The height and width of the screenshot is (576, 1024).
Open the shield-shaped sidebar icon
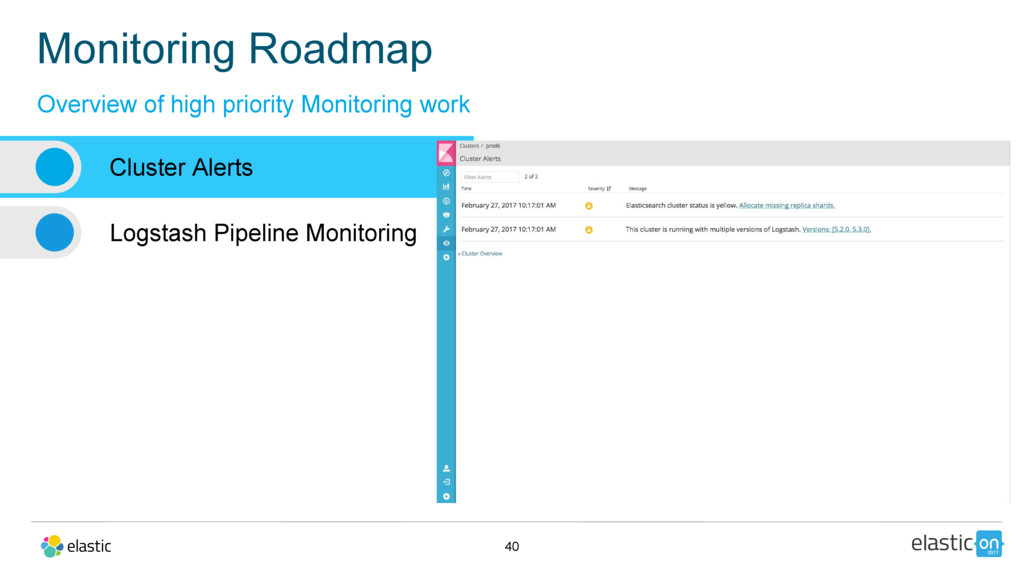tap(446, 215)
